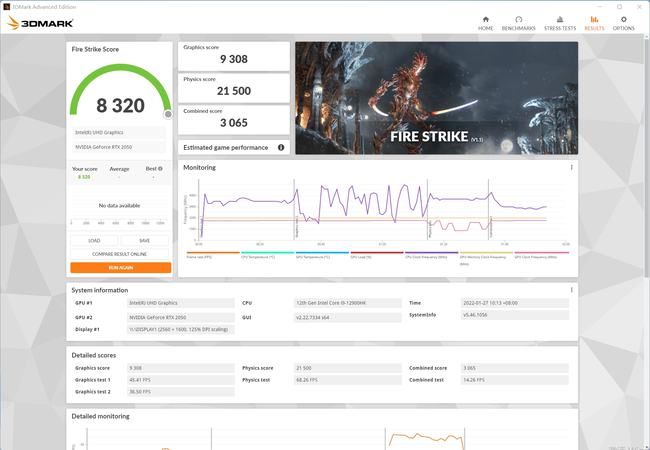Click the CPU value 12th Gen Intel Core

point(347,303)
